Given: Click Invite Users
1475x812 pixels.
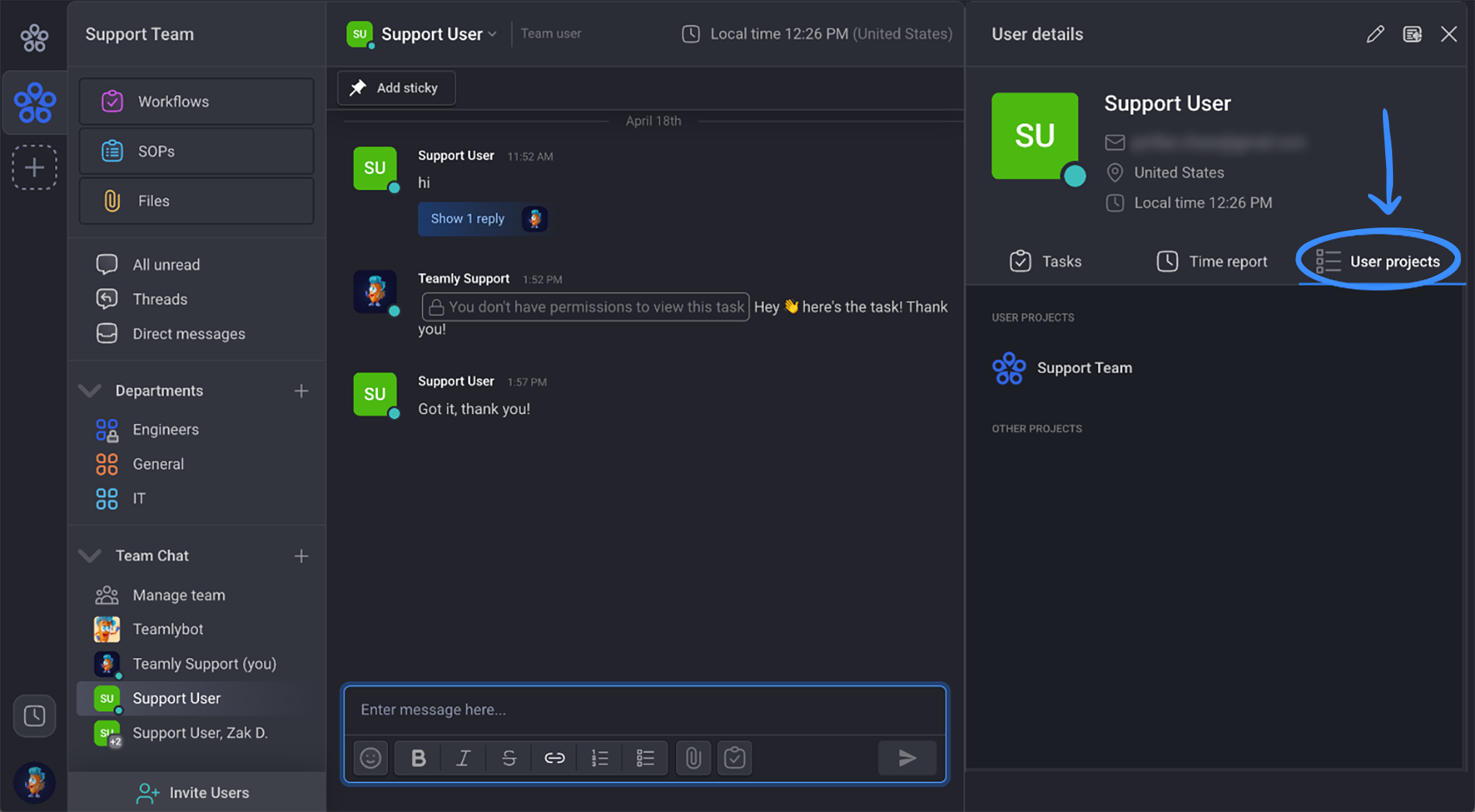Looking at the screenshot, I should [194, 793].
